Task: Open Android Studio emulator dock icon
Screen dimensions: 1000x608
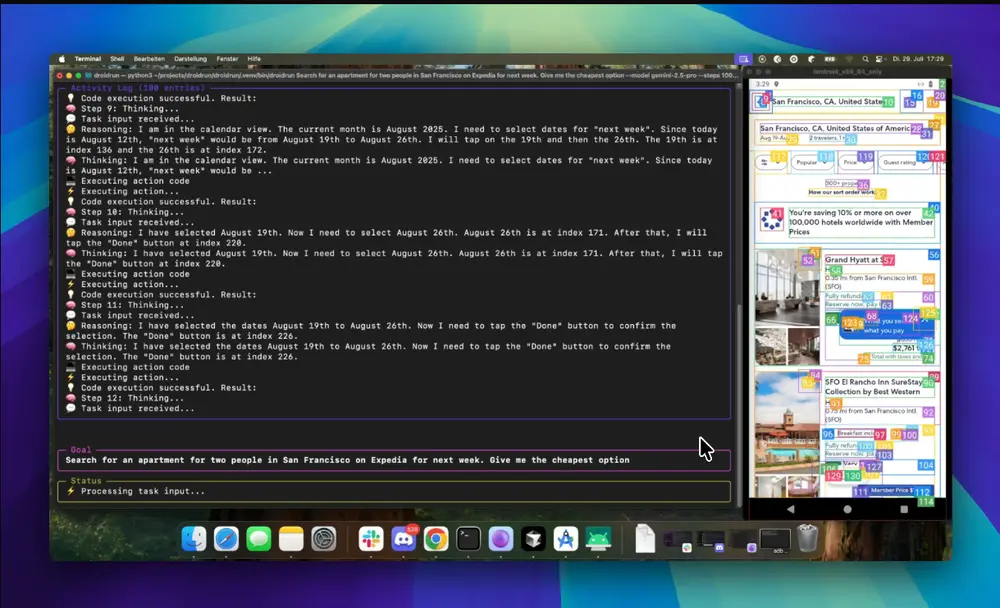Action: [598, 539]
